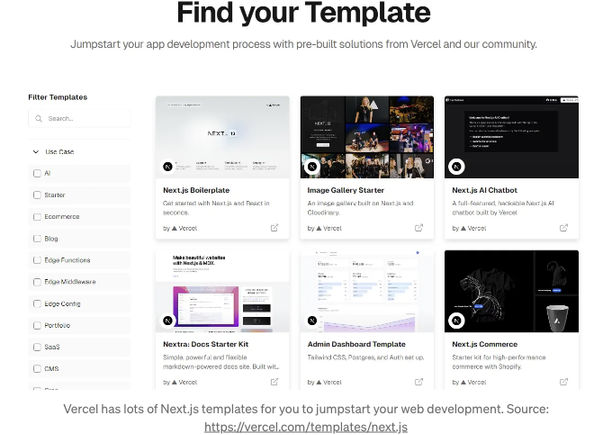Tick the Blog filter checkbox
The image size is (612, 435).
(x=37, y=238)
